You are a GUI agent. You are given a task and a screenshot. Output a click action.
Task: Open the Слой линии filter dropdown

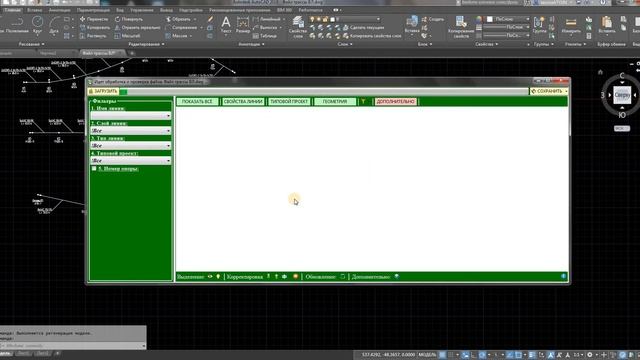[x=131, y=131]
